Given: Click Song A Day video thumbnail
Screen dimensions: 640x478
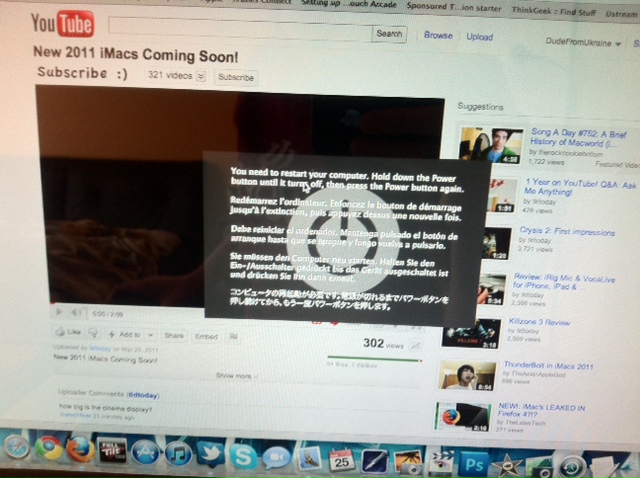Looking at the screenshot, I should 491,146.
